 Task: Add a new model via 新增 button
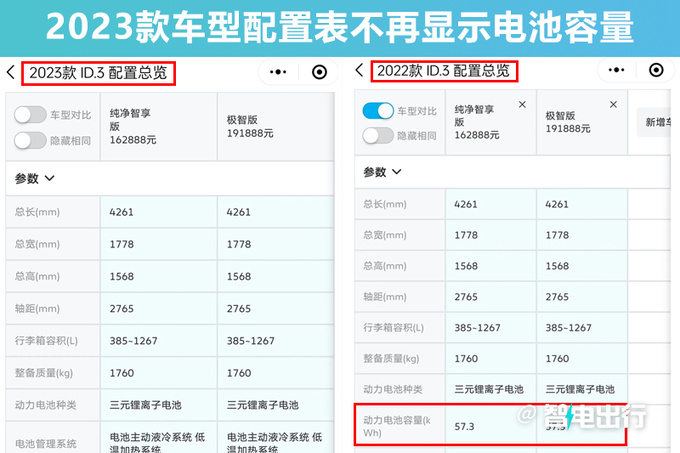[654, 123]
